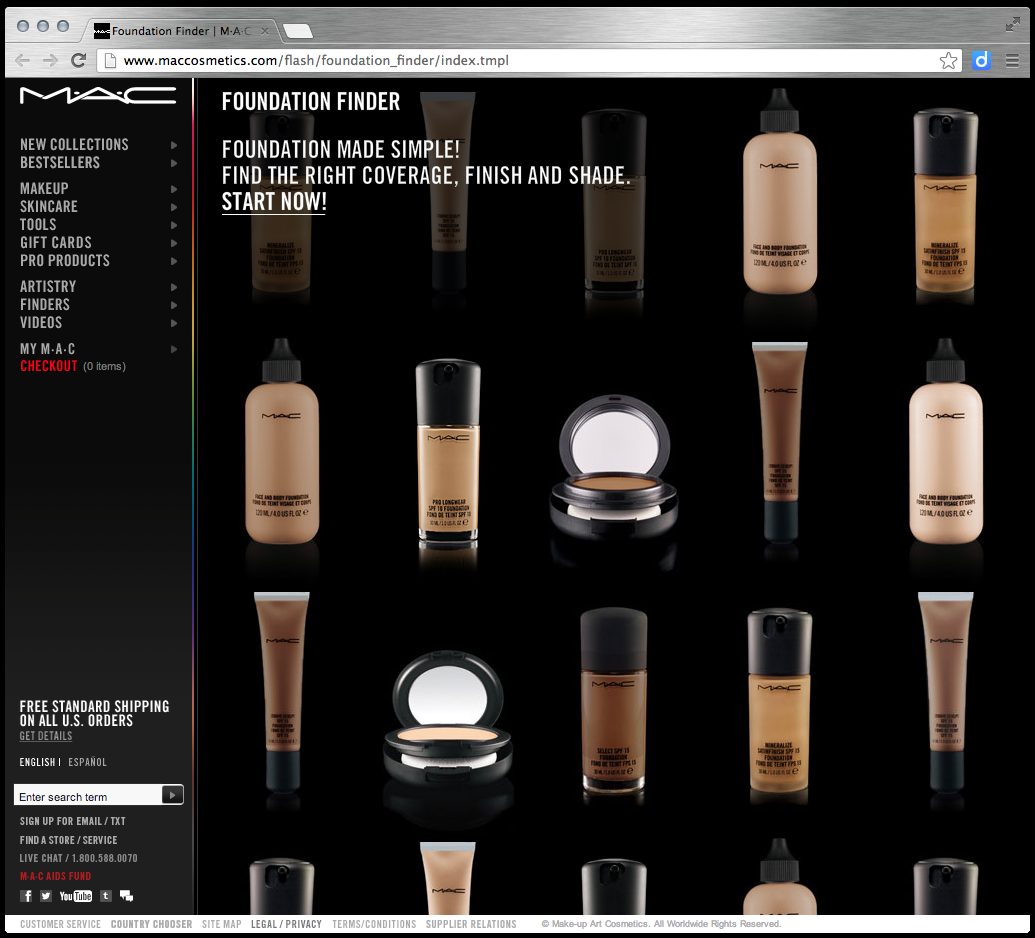Click the browser address bar URL
This screenshot has height=938, width=1035.
pyautogui.click(x=316, y=61)
